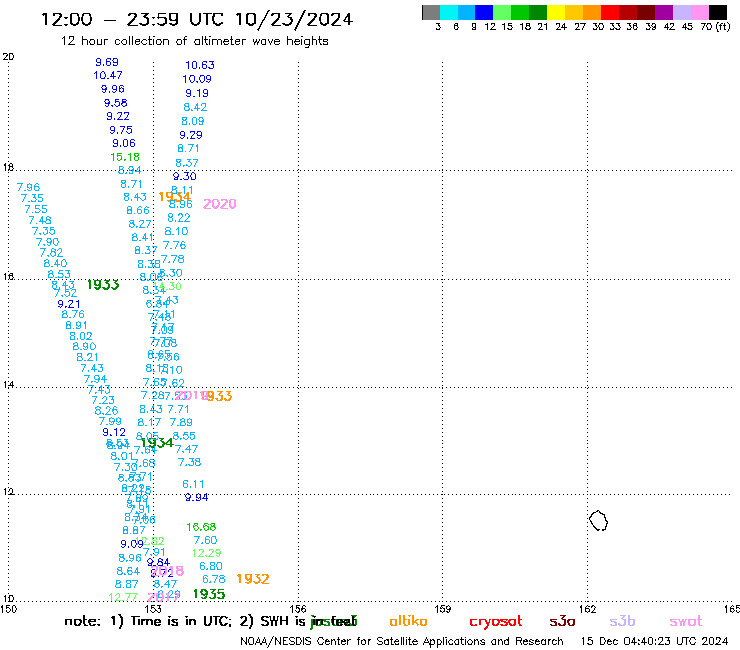Click the black swatch ending the color scale
The width and height of the screenshot is (740, 650).
(717, 12)
